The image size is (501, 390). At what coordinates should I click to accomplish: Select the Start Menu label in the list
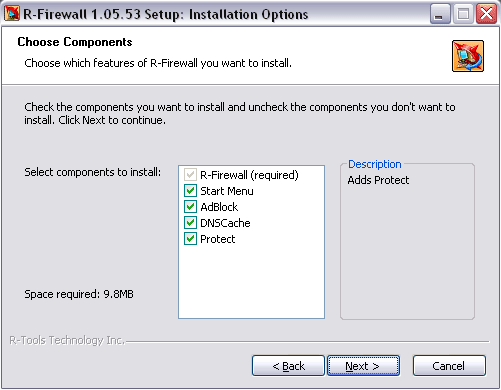point(227,191)
